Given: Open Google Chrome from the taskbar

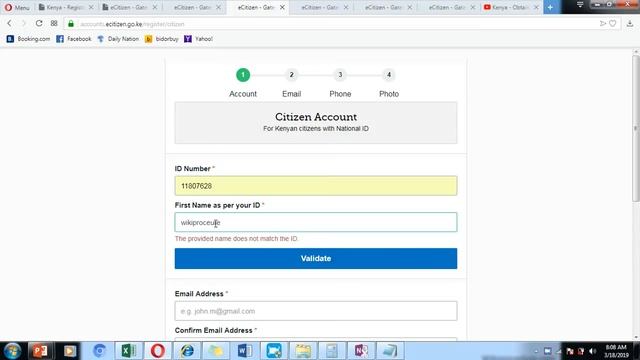Looking at the screenshot, I should pos(99,351).
